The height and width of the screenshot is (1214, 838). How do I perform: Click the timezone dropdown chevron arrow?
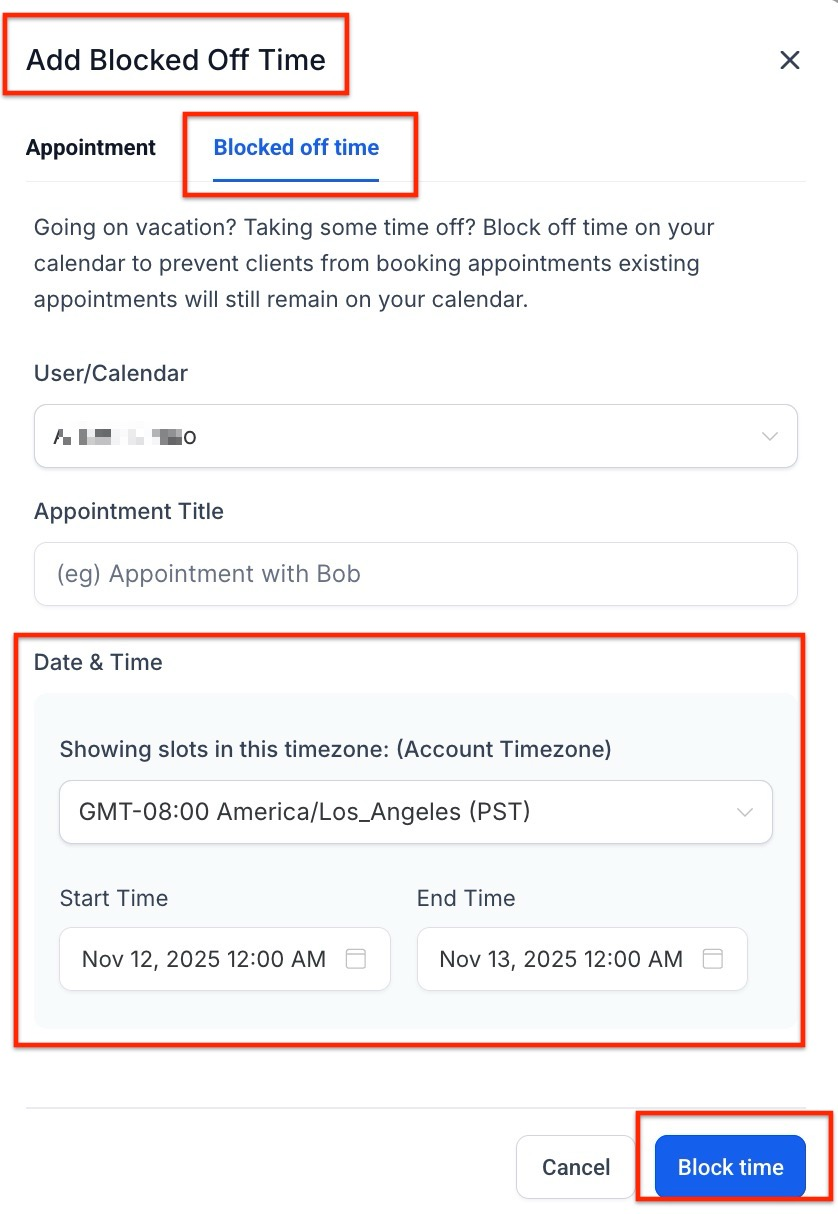(x=744, y=812)
